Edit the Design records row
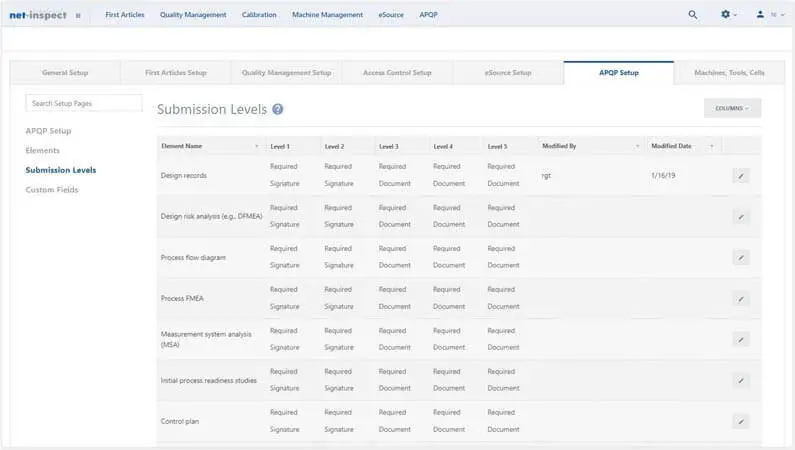Image resolution: width=795 pixels, height=450 pixels. pos(740,175)
